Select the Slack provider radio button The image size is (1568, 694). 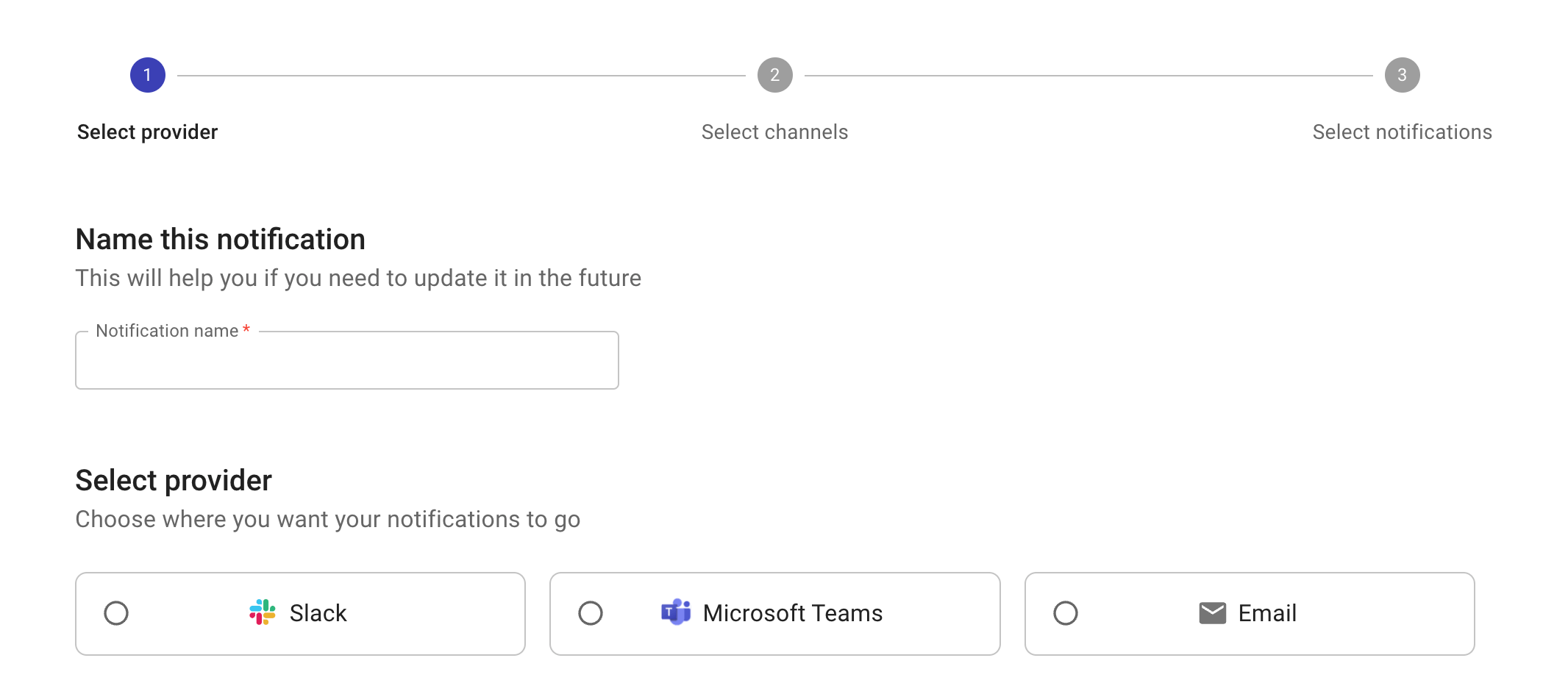(116, 613)
